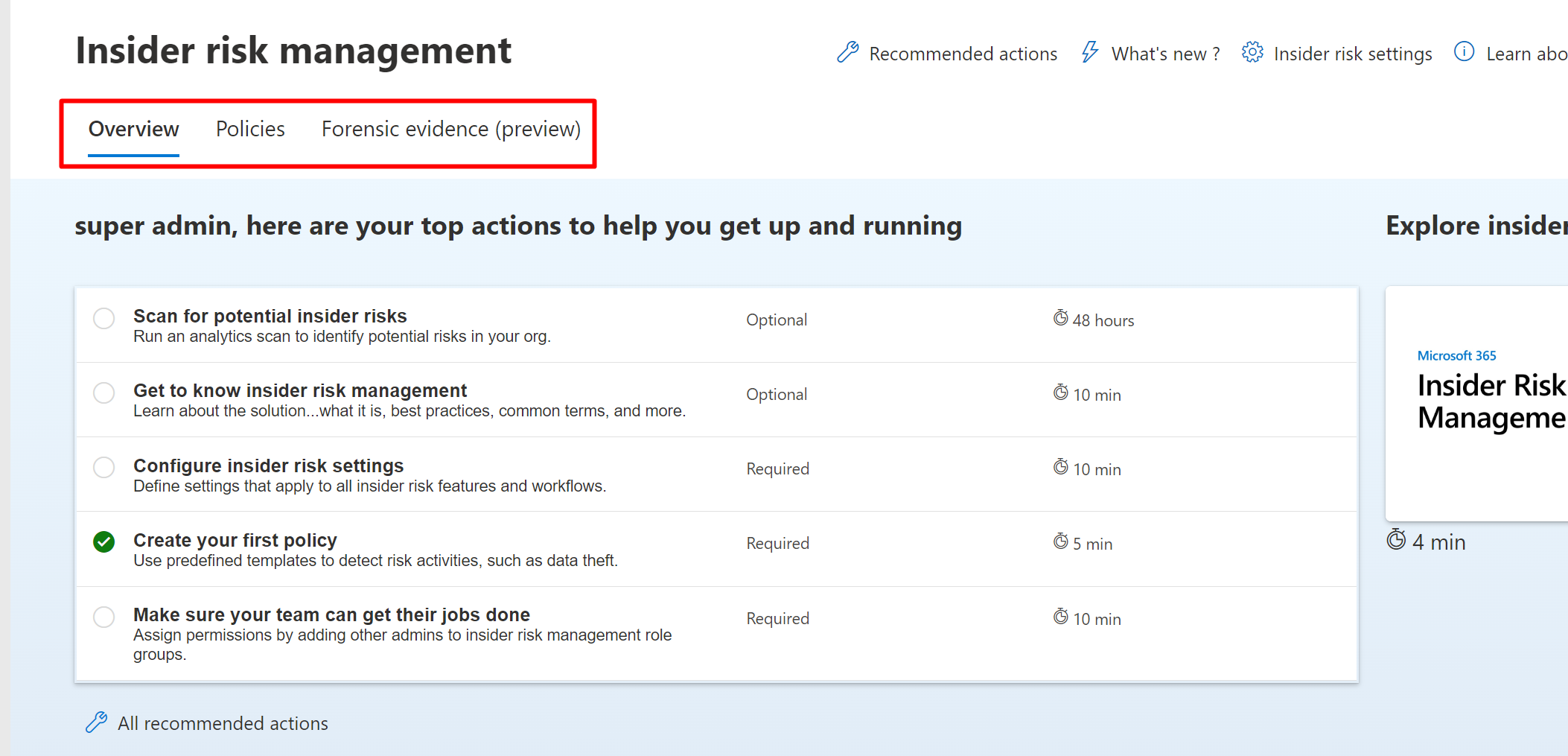Image resolution: width=1568 pixels, height=756 pixels.
Task: Select the Get to know insider risk management circle
Action: coord(104,393)
